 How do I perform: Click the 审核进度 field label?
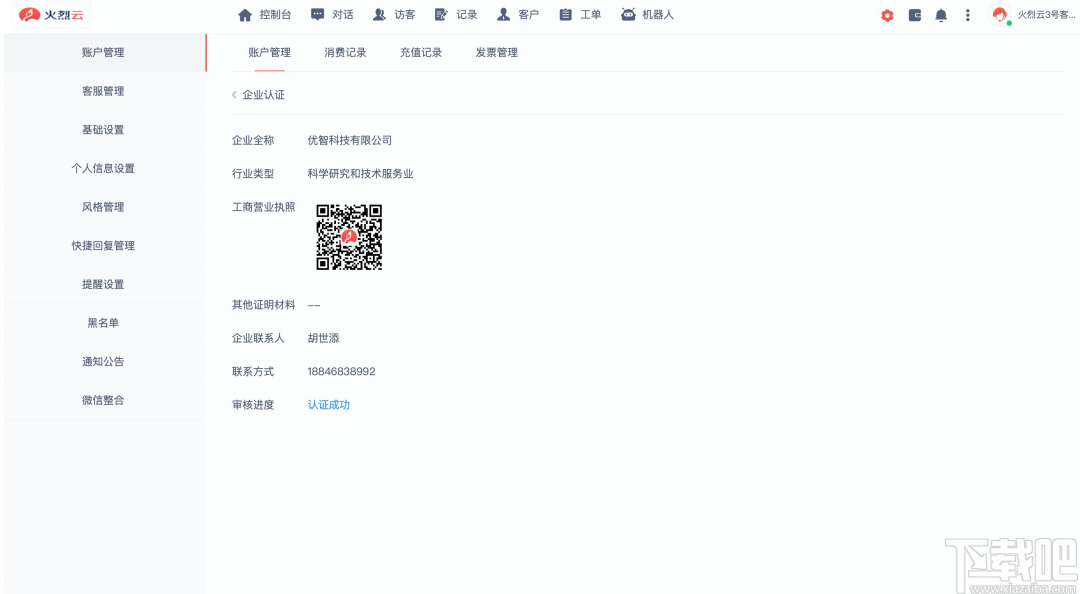(x=253, y=405)
